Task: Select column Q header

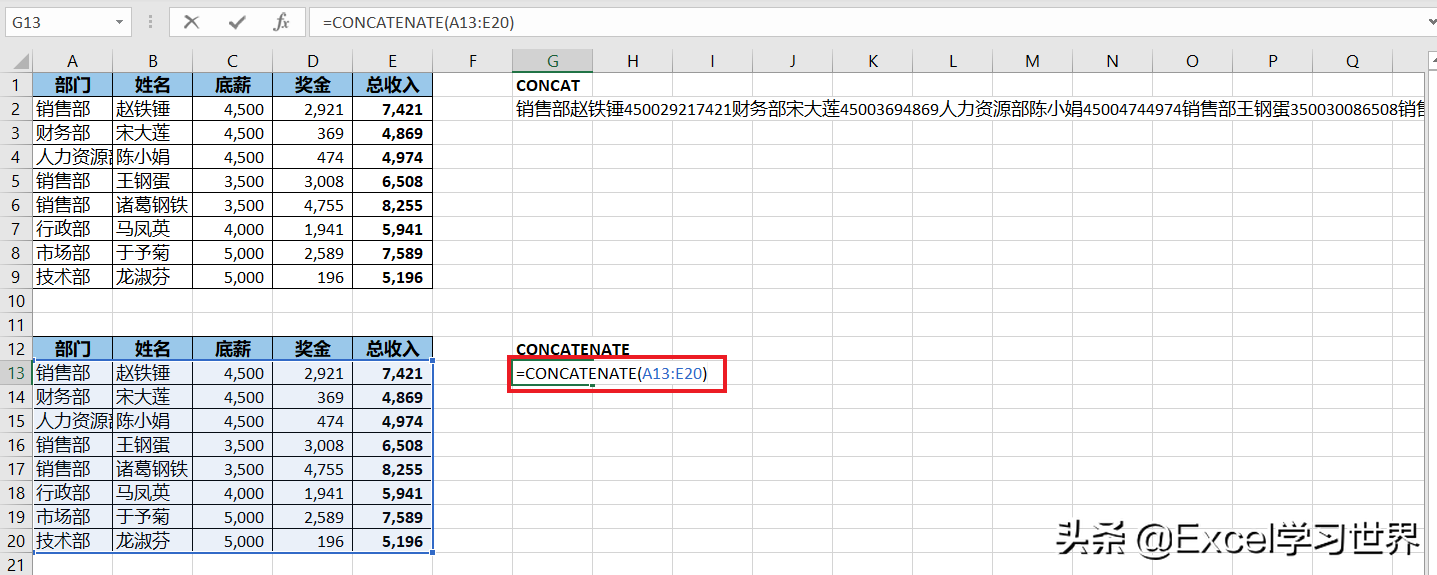Action: pyautogui.click(x=1353, y=61)
